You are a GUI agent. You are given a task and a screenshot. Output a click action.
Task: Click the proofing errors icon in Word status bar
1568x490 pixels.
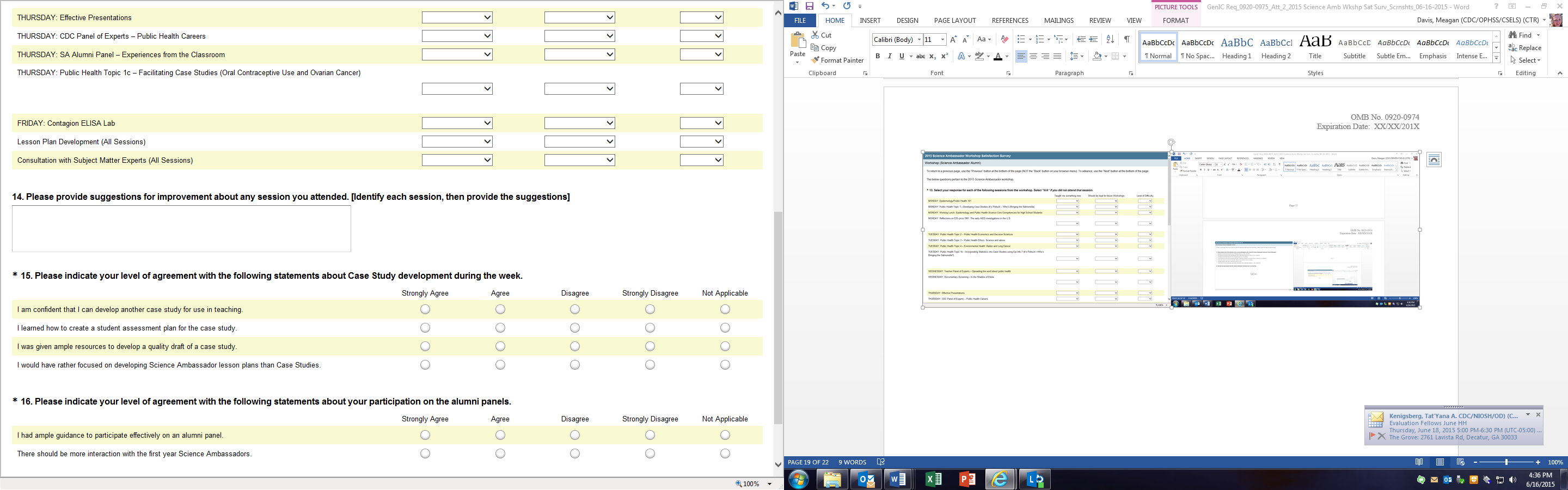881,463
